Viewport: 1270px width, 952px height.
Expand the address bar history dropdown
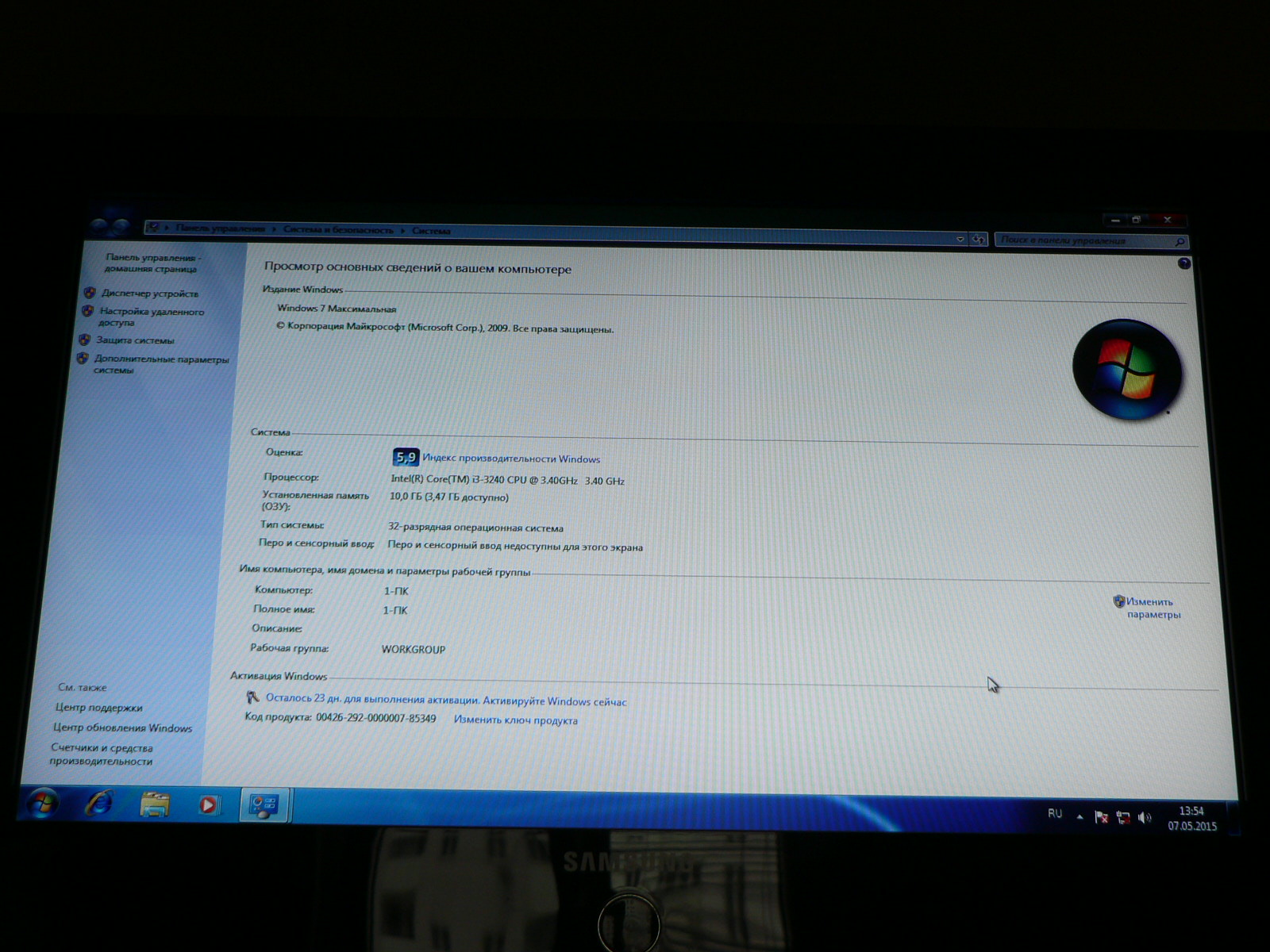pos(960,240)
